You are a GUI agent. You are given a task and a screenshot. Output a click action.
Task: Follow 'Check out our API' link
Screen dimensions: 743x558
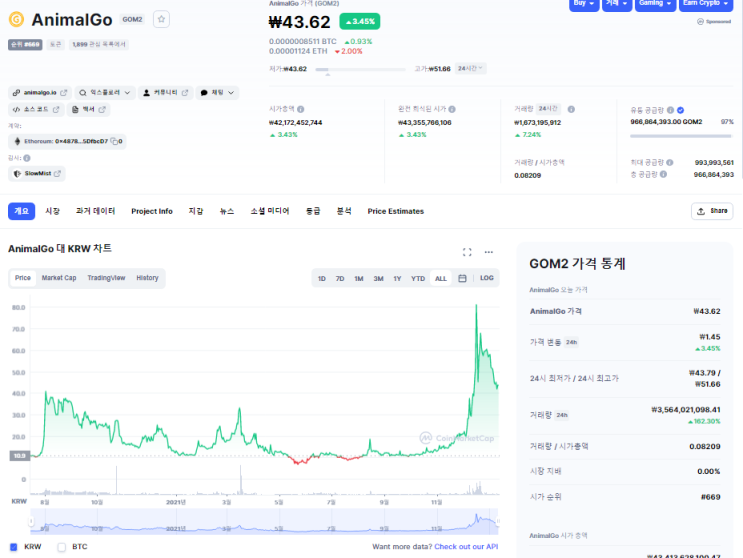[x=466, y=547]
